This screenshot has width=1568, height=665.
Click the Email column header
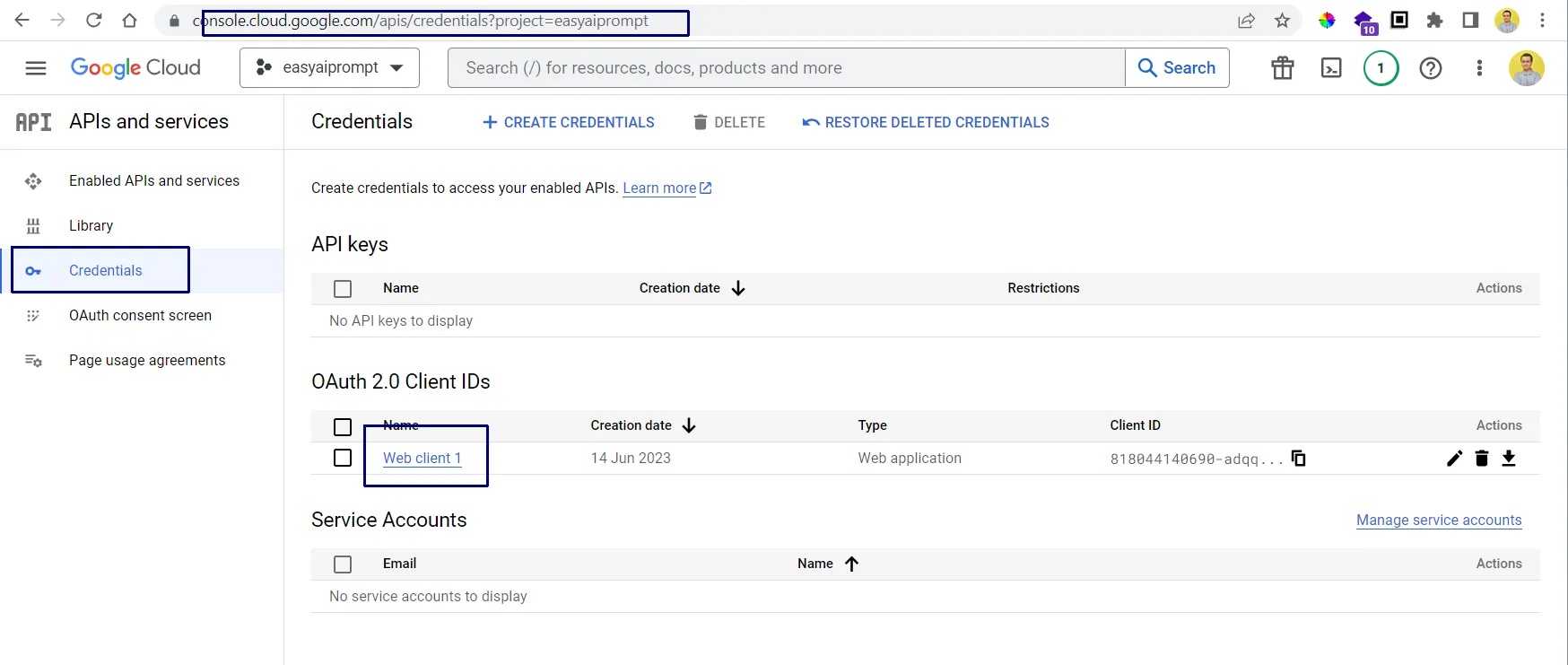[399, 564]
